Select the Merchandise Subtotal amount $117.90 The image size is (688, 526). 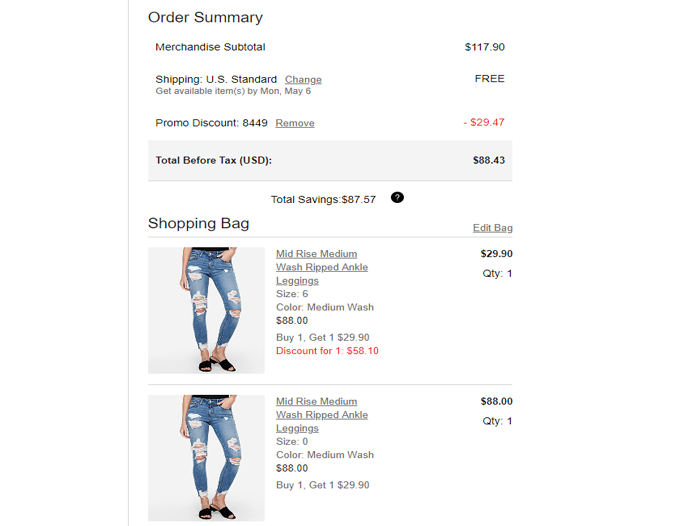pyautogui.click(x=484, y=47)
